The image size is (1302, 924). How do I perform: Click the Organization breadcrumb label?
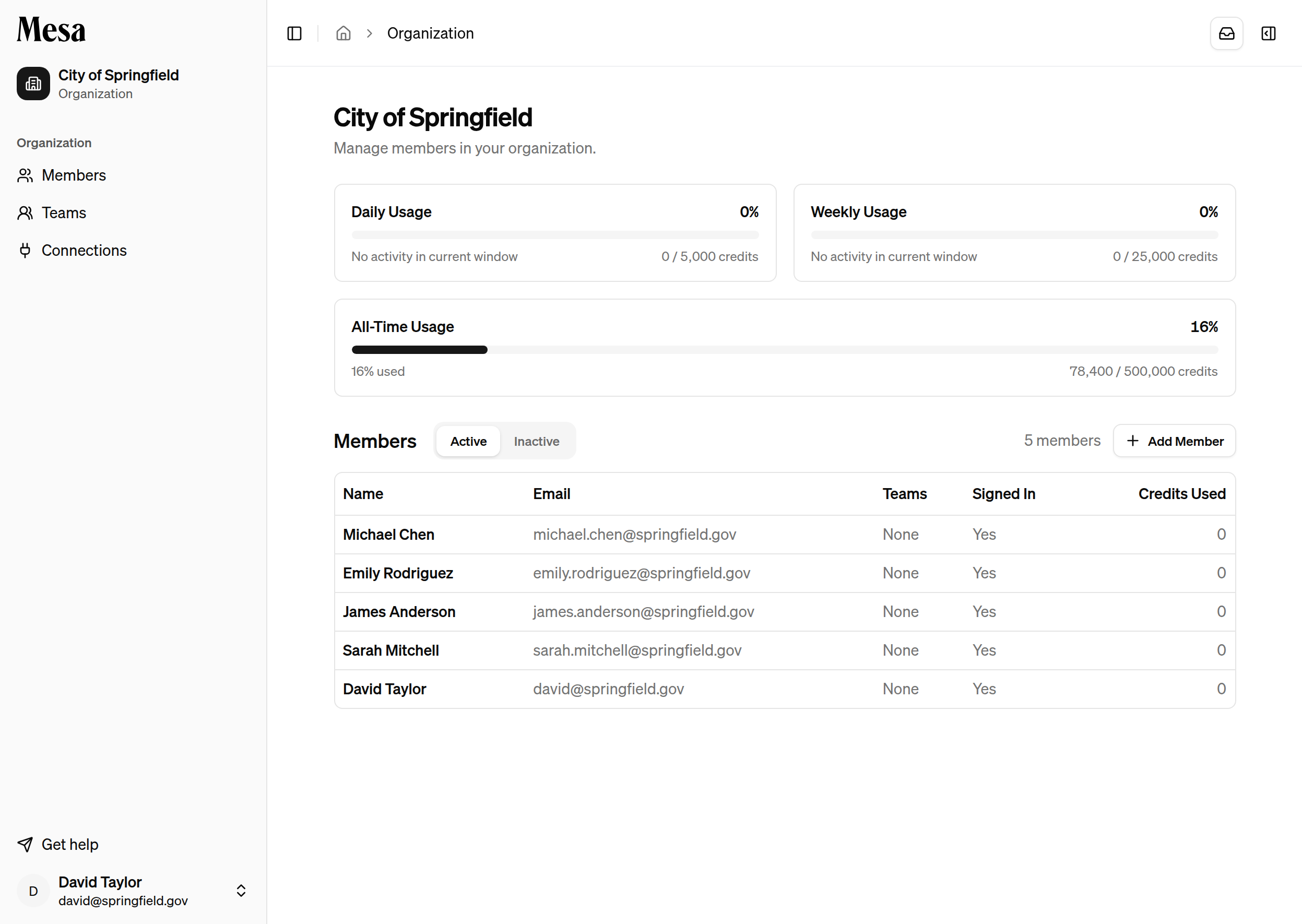click(x=430, y=33)
